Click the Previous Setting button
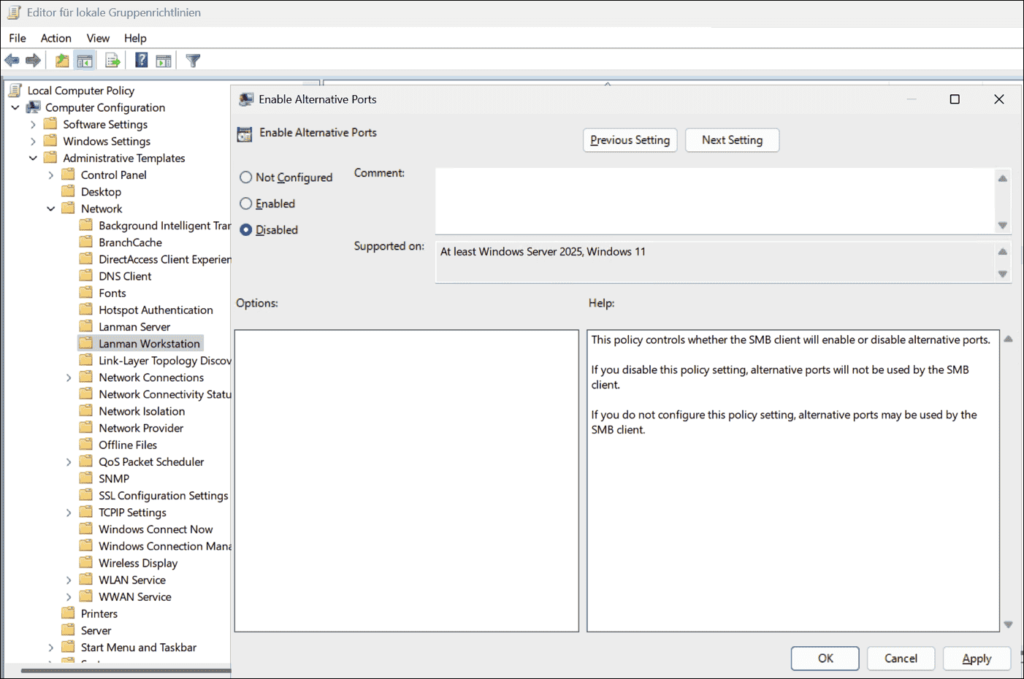This screenshot has height=679, width=1024. (630, 140)
